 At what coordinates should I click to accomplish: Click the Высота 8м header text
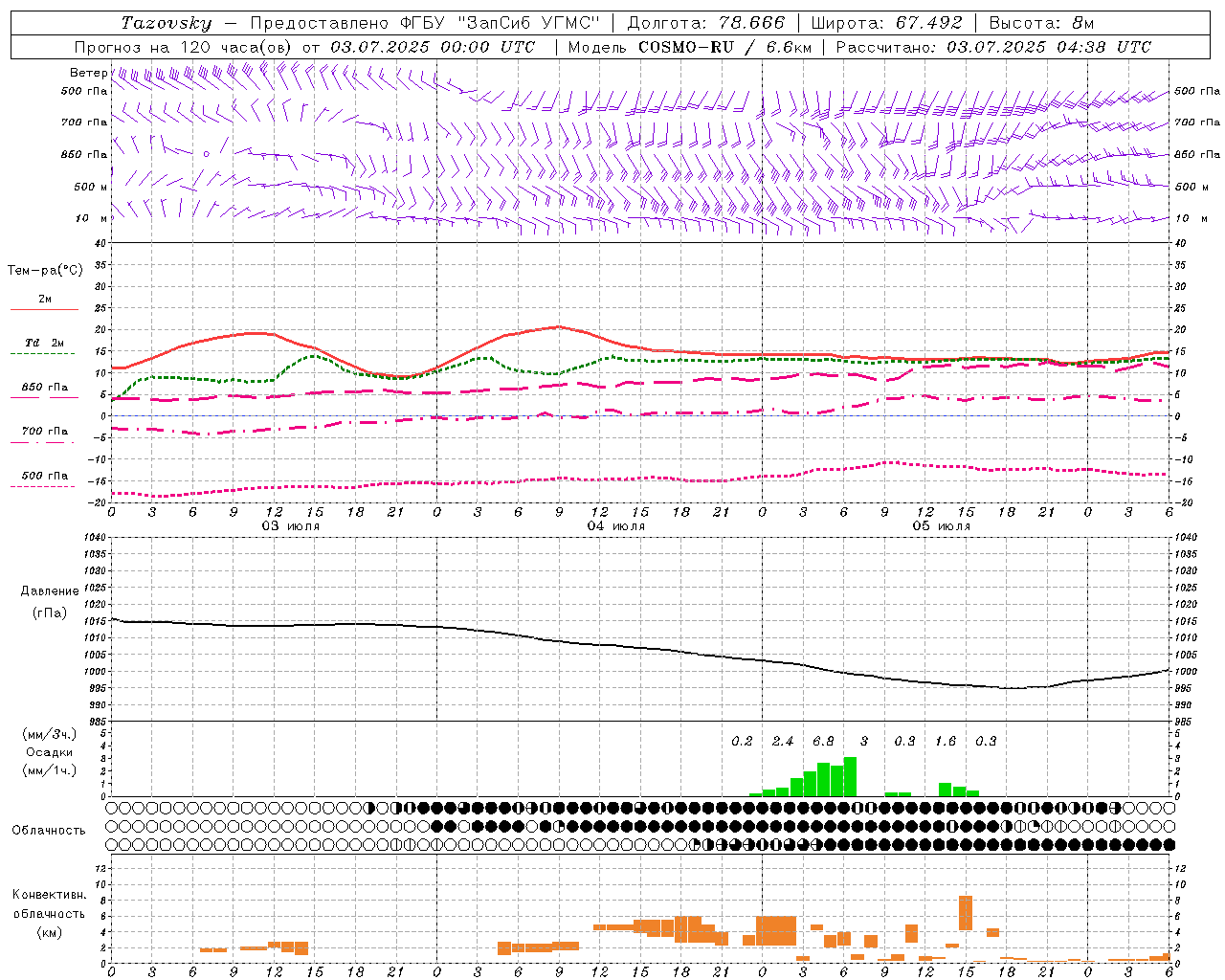[1041, 23]
